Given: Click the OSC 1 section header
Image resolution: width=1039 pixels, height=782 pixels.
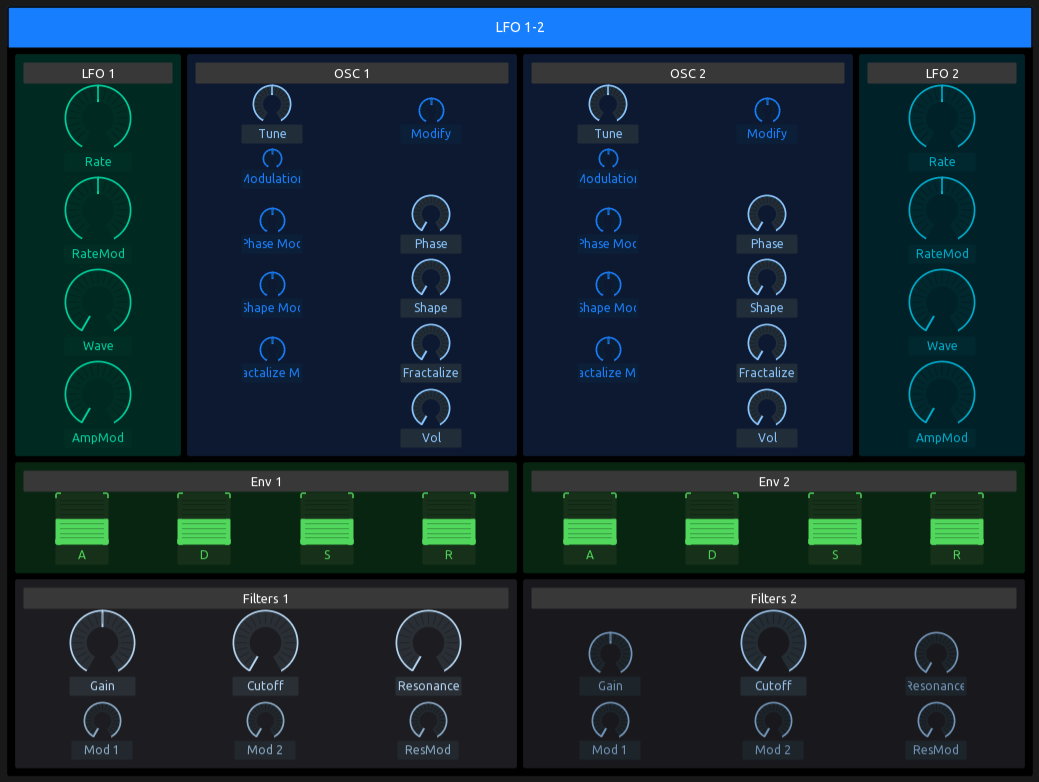Looking at the screenshot, I should point(352,73).
